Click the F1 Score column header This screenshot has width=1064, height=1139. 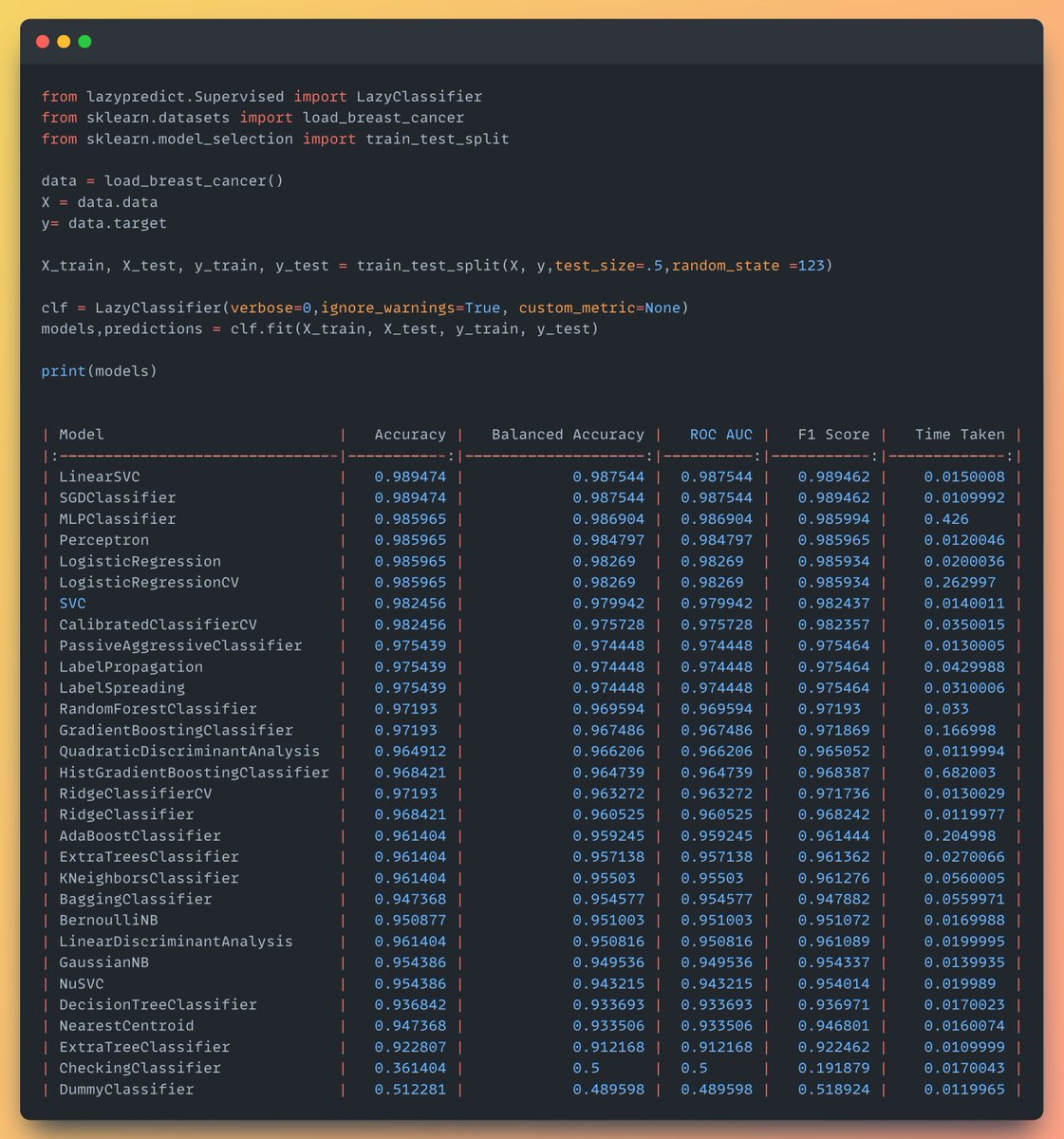833,435
